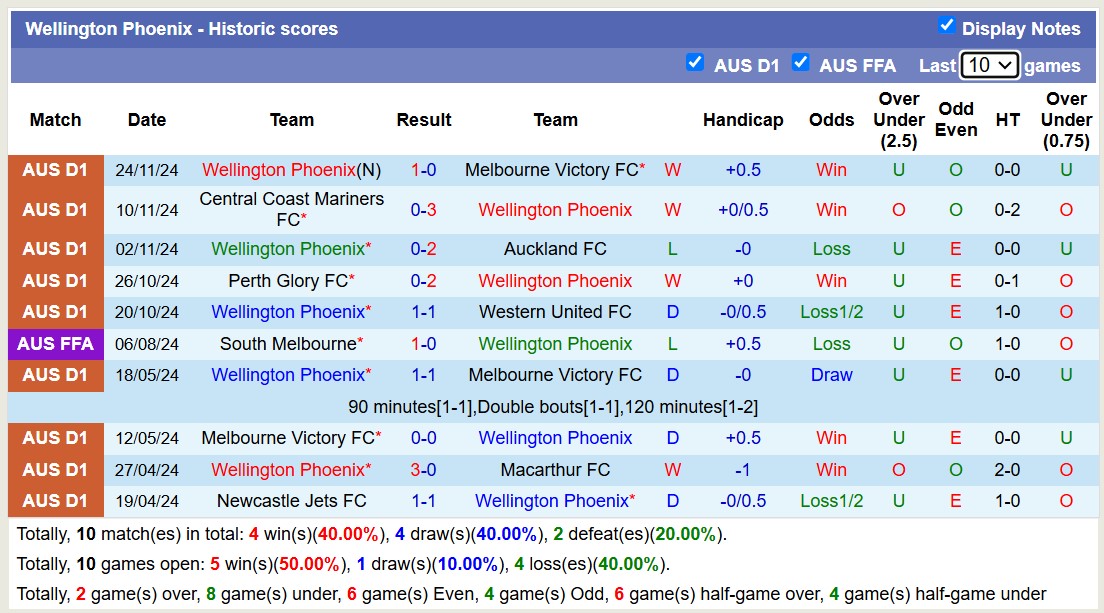This screenshot has width=1104, height=613.
Task: Select the Central Coast Mariners FC team
Action: coord(291,210)
